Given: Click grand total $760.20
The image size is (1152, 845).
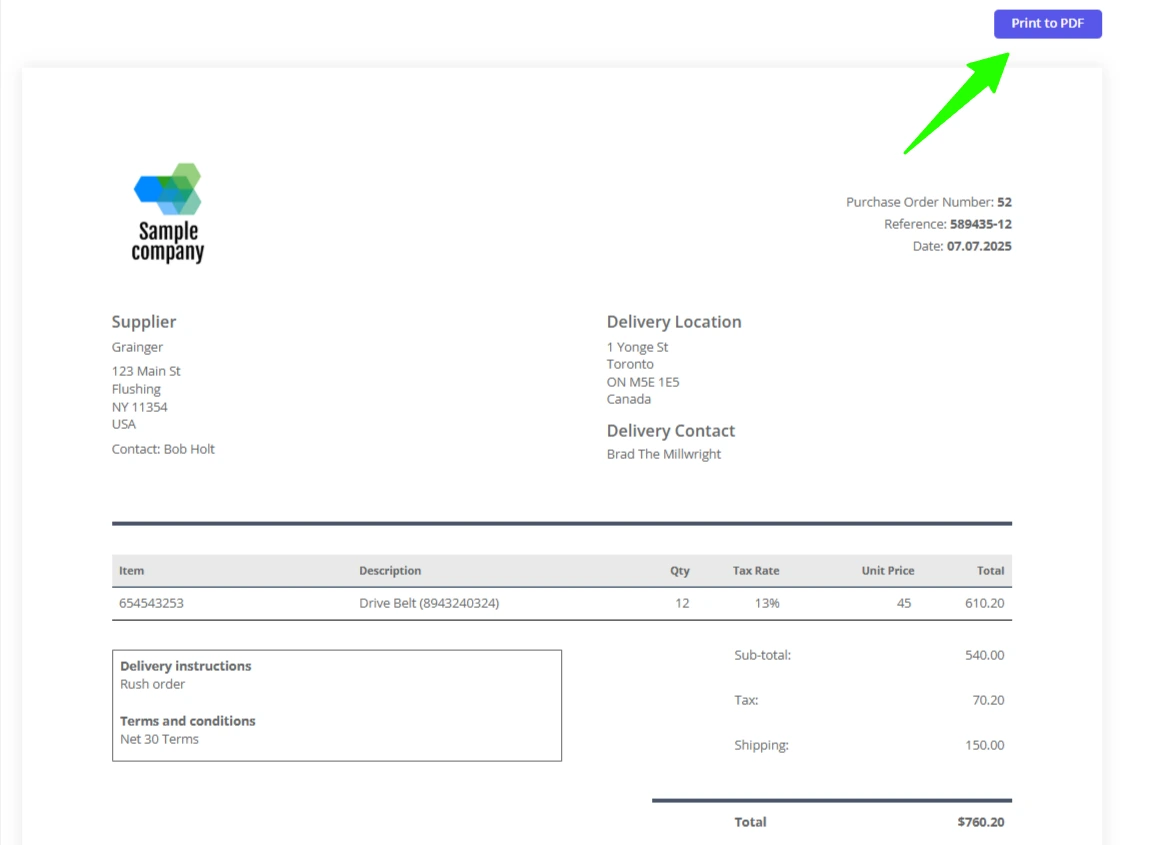Looking at the screenshot, I should click(980, 822).
